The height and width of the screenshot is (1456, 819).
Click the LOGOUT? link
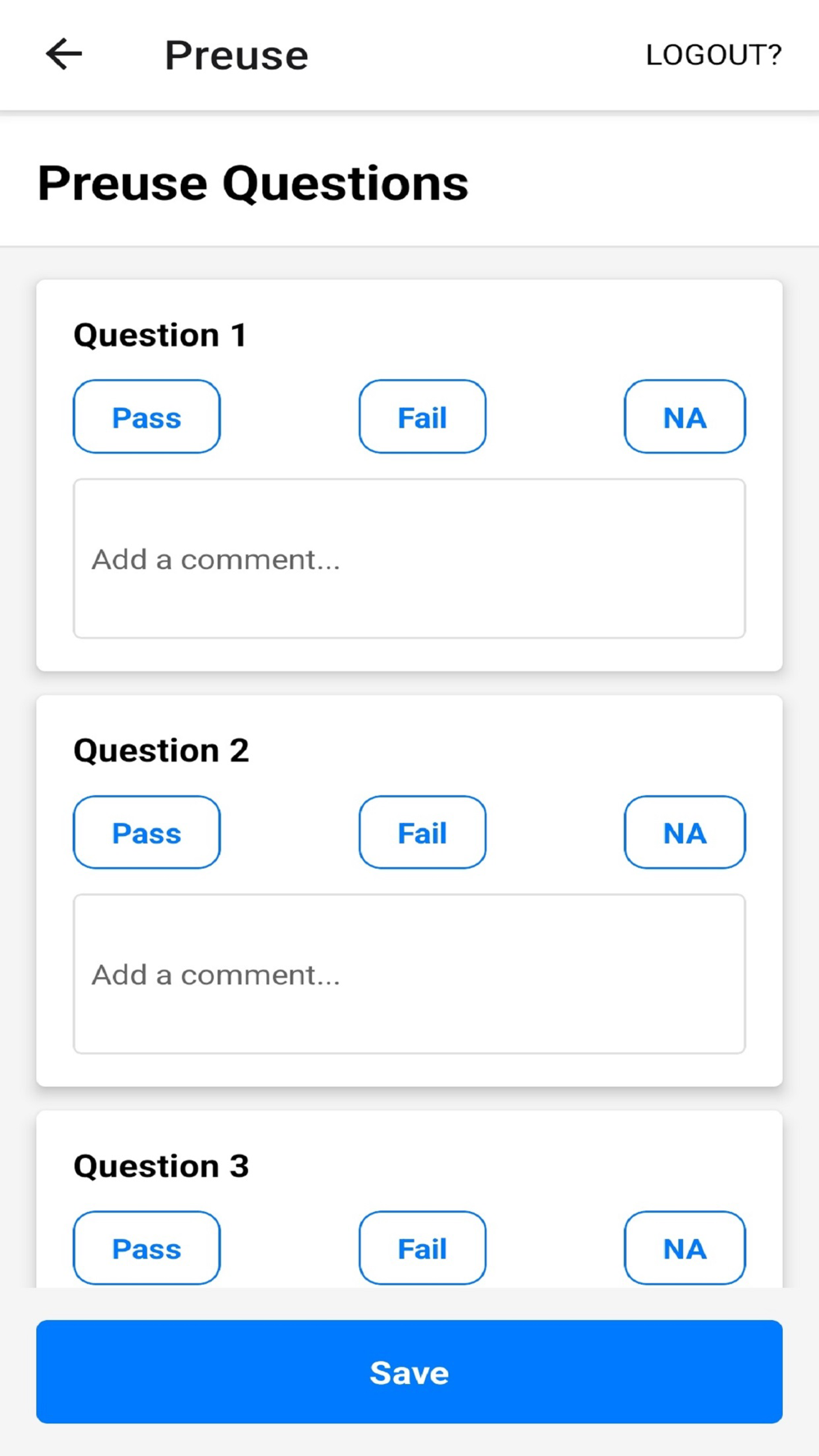click(713, 55)
